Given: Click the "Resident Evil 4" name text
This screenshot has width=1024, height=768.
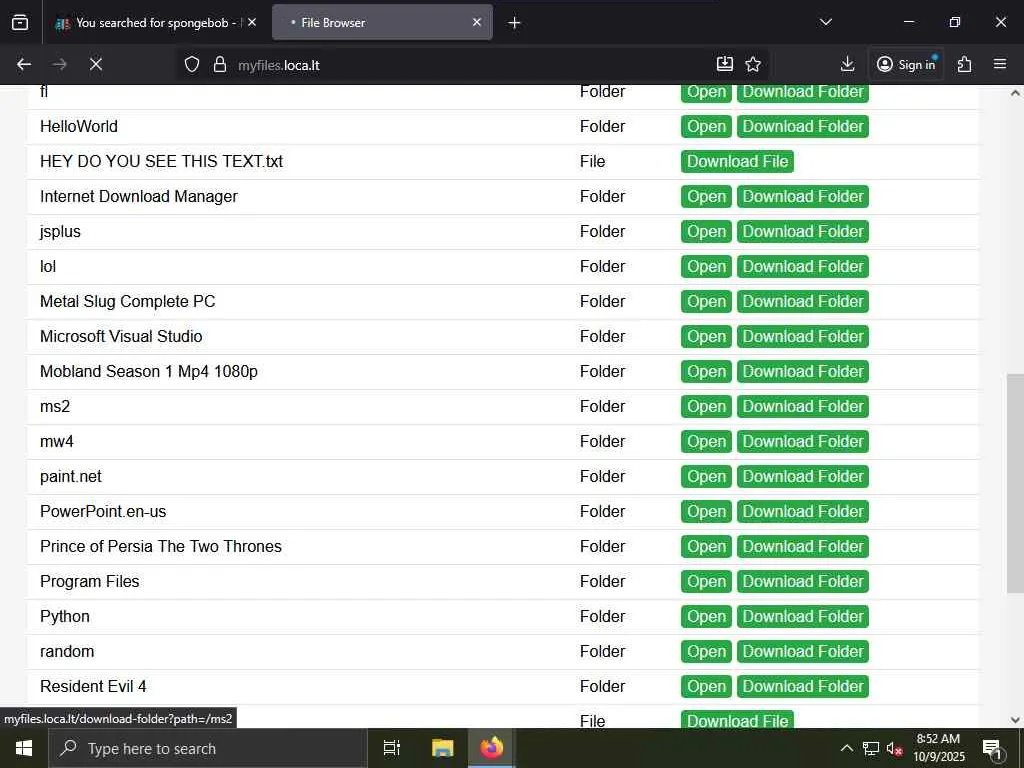Looking at the screenshot, I should [x=93, y=686].
